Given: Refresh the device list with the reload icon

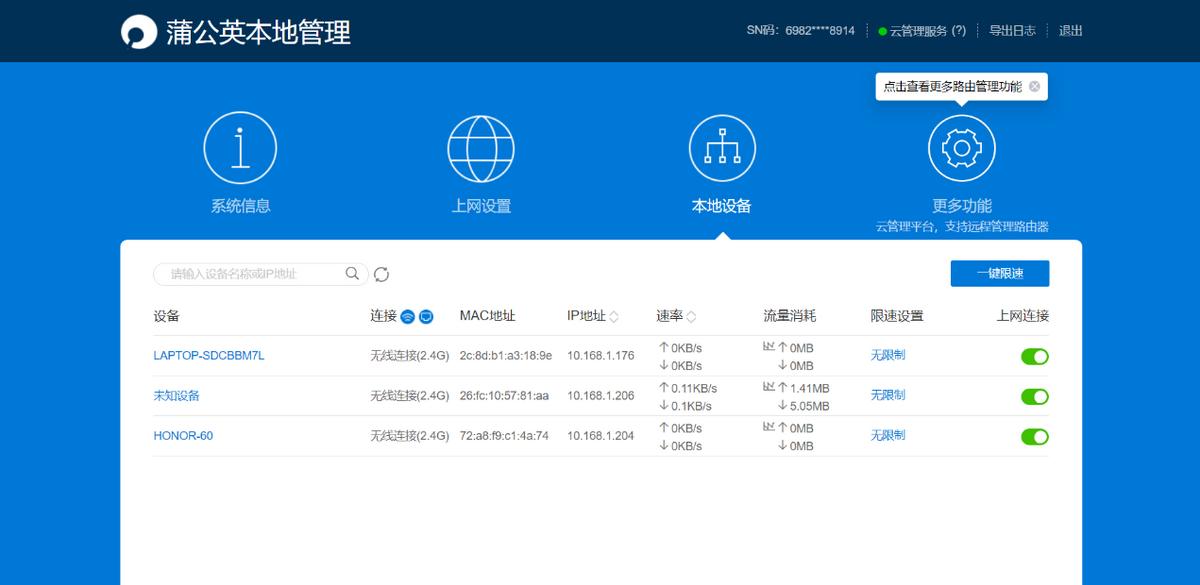Looking at the screenshot, I should coord(381,274).
